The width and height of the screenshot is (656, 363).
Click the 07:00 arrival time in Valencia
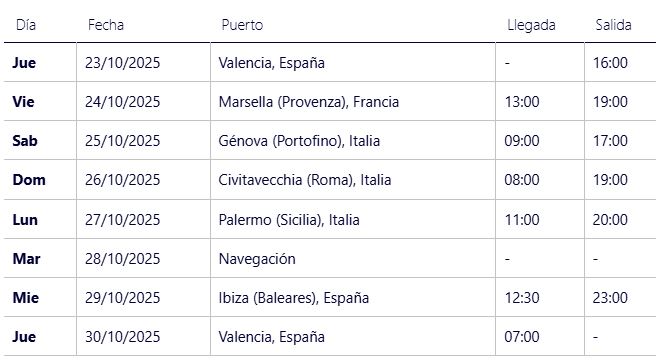(522, 337)
